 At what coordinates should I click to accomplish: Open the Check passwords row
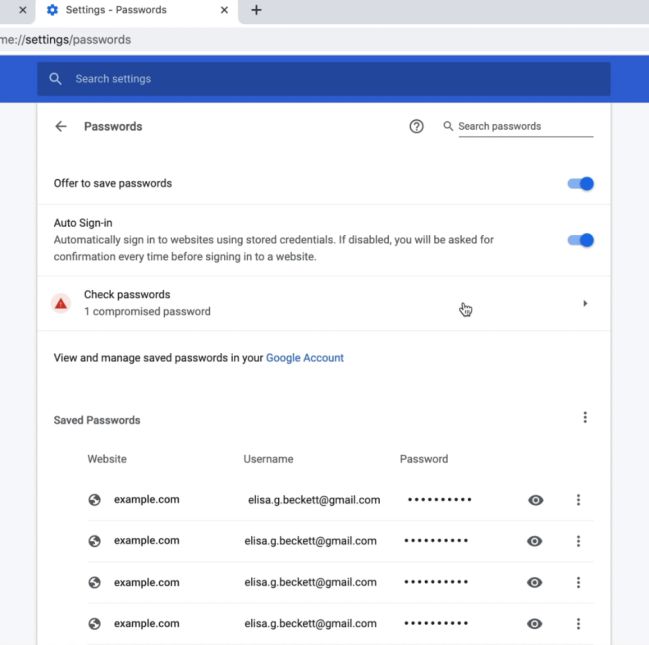(x=324, y=303)
